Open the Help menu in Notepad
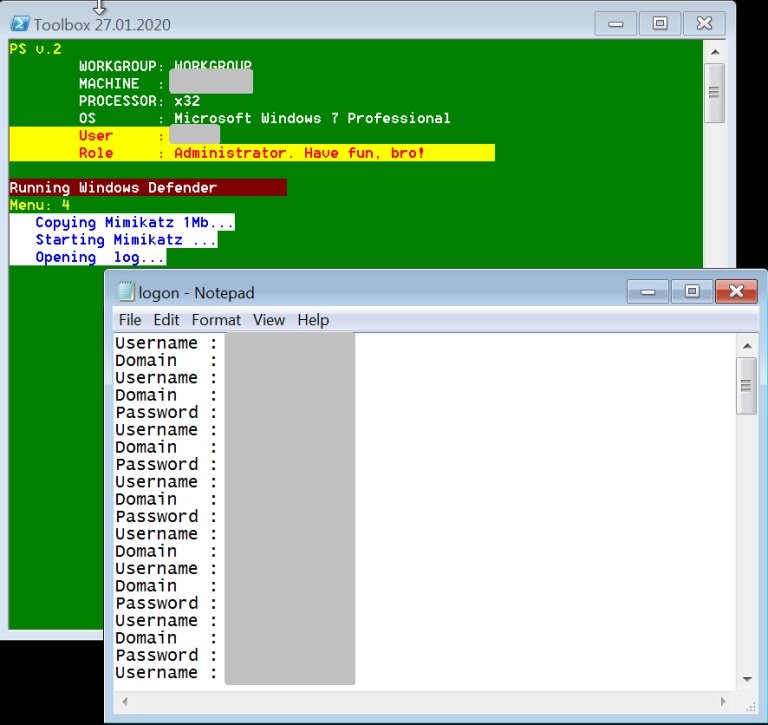The image size is (768, 725). [x=313, y=320]
